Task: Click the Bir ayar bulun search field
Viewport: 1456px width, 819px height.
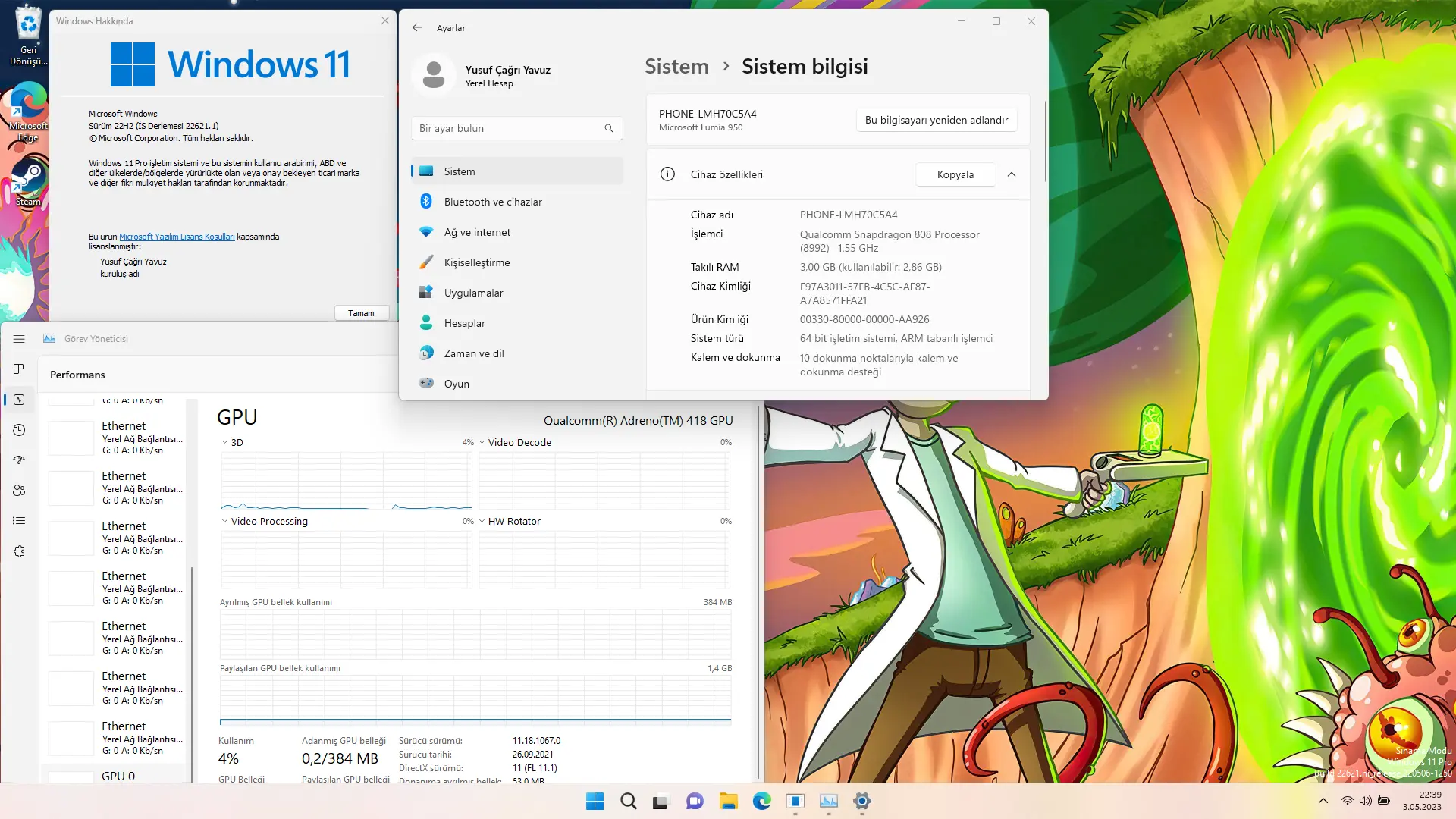Action: click(x=517, y=128)
